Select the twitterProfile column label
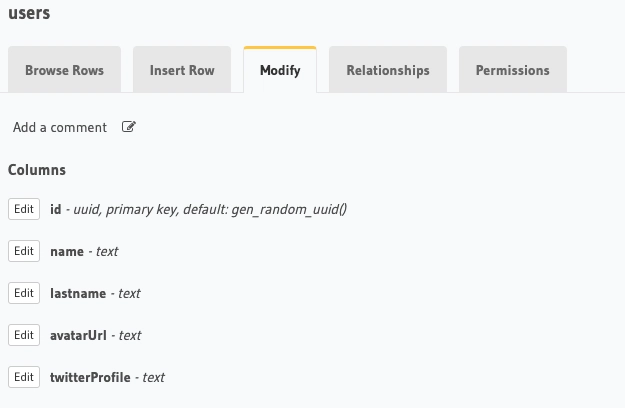 pos(90,377)
